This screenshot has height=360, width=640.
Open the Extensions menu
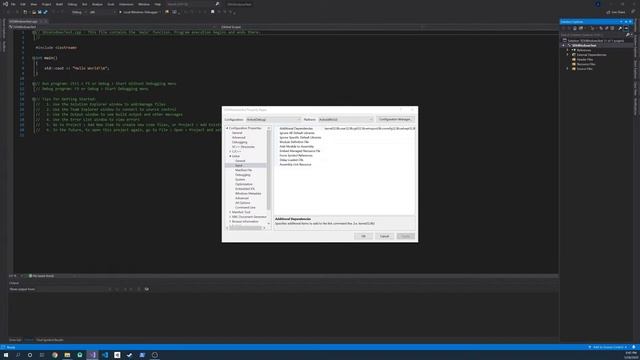point(126,4)
